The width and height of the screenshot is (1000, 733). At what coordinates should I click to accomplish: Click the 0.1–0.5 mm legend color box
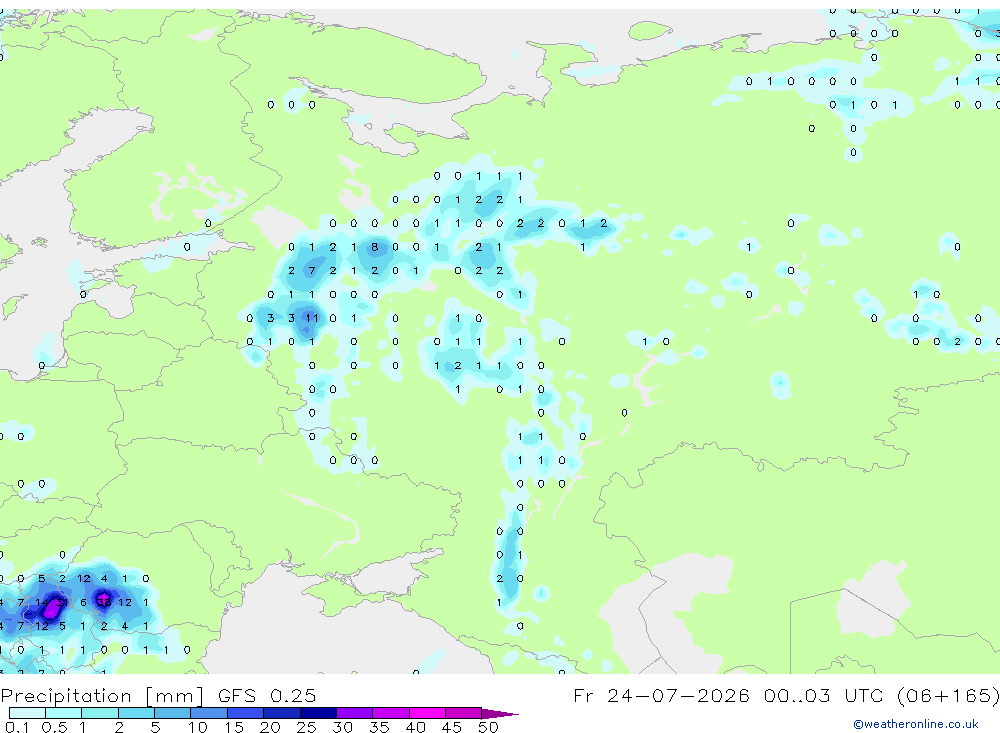[27, 713]
